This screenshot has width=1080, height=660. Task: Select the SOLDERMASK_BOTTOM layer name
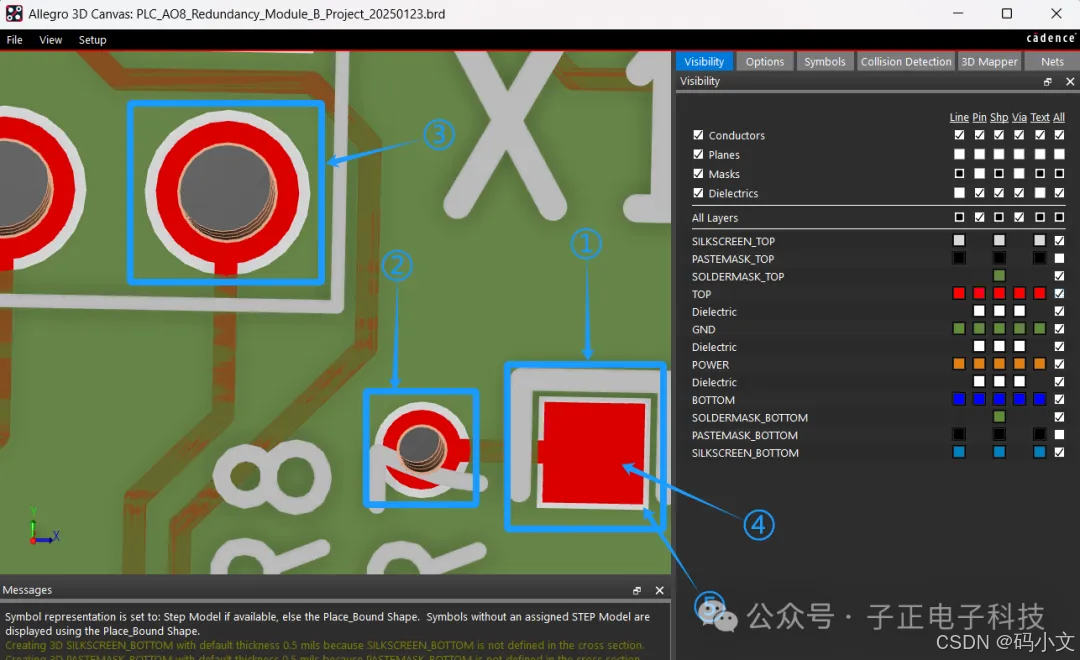coord(749,417)
